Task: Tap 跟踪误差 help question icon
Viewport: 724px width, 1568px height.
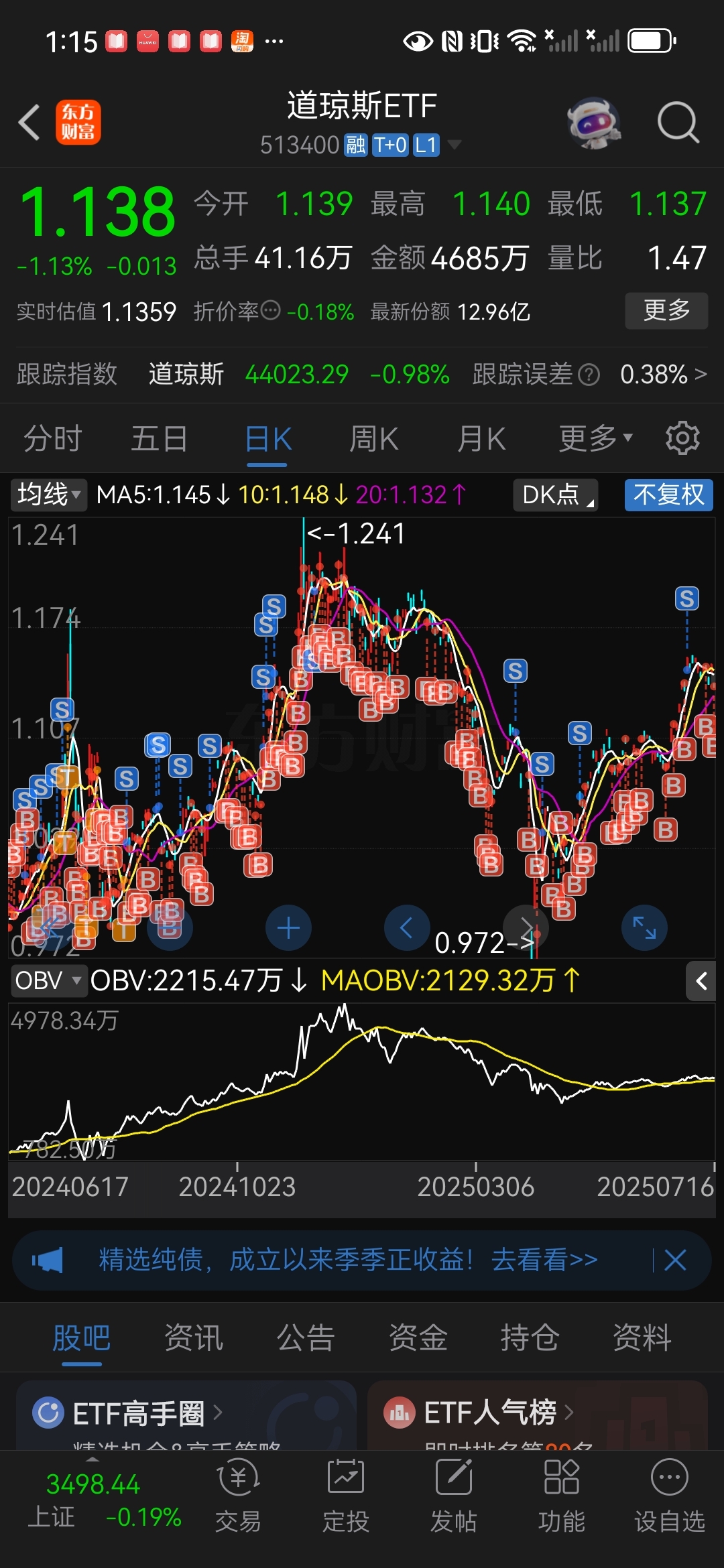Action: [589, 375]
